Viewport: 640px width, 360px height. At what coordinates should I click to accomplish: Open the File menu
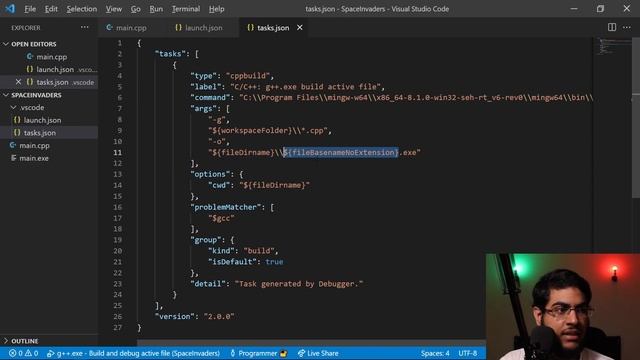coord(30,9)
